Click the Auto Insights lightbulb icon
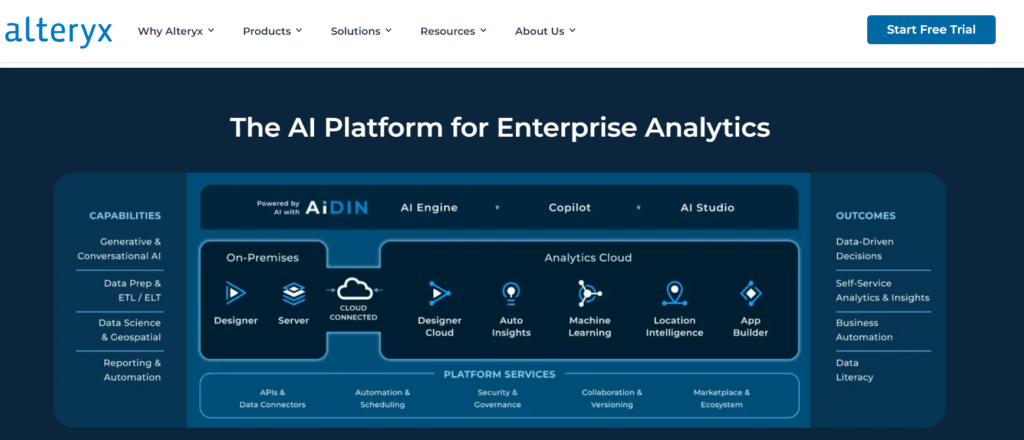 click(x=510, y=293)
